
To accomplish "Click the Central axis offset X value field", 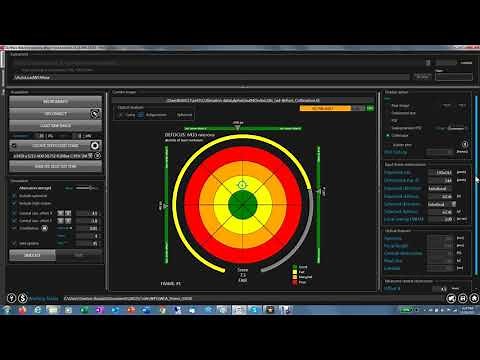I will pos(88,213).
